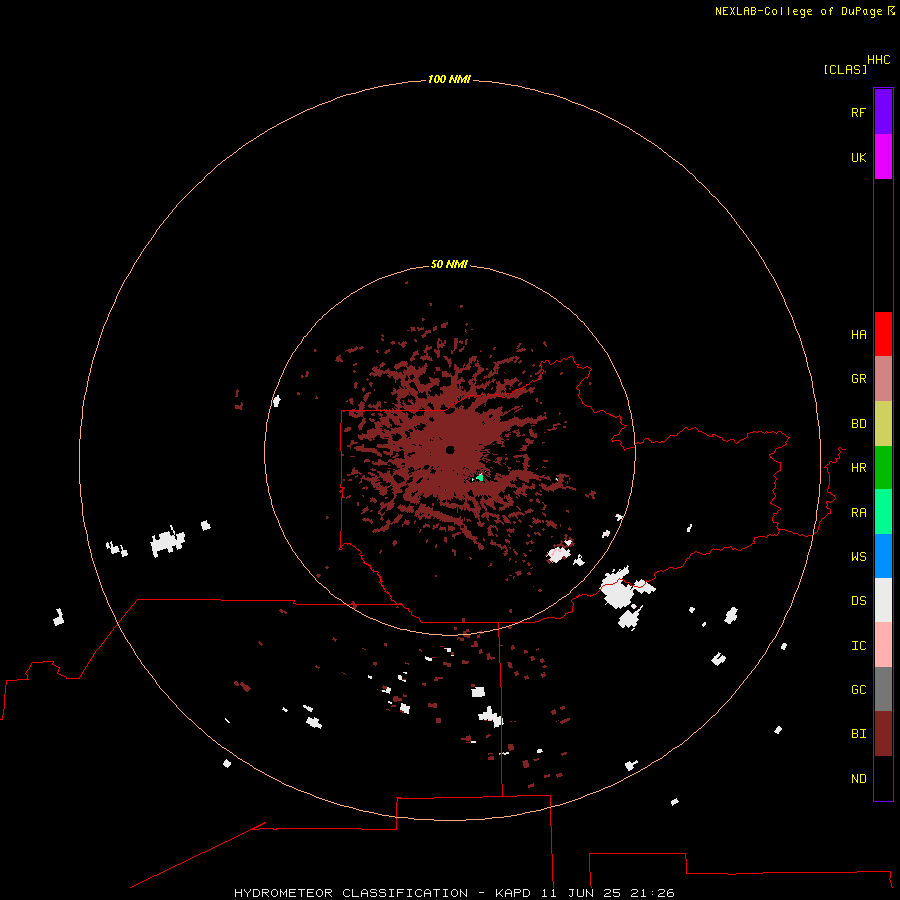Click the GR legend label
The image size is (900, 900).
[x=859, y=379]
